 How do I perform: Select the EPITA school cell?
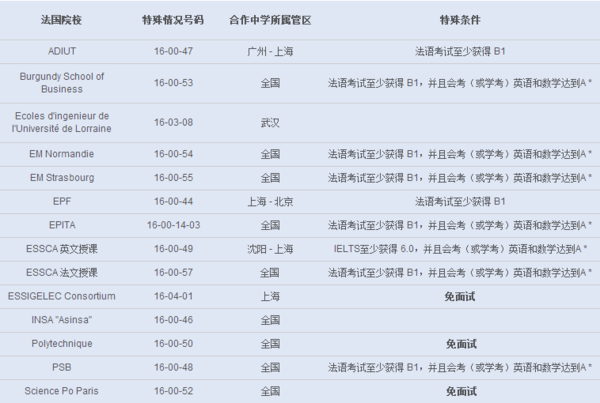(62, 225)
